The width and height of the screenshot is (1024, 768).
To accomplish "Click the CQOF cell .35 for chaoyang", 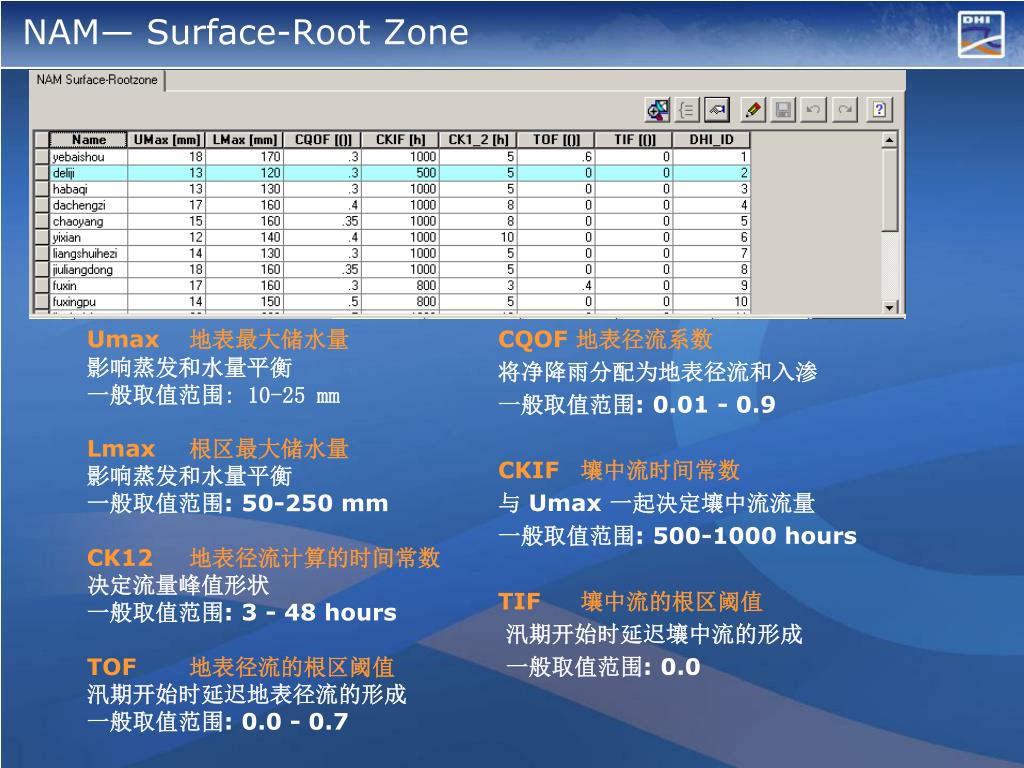I will 323,221.
